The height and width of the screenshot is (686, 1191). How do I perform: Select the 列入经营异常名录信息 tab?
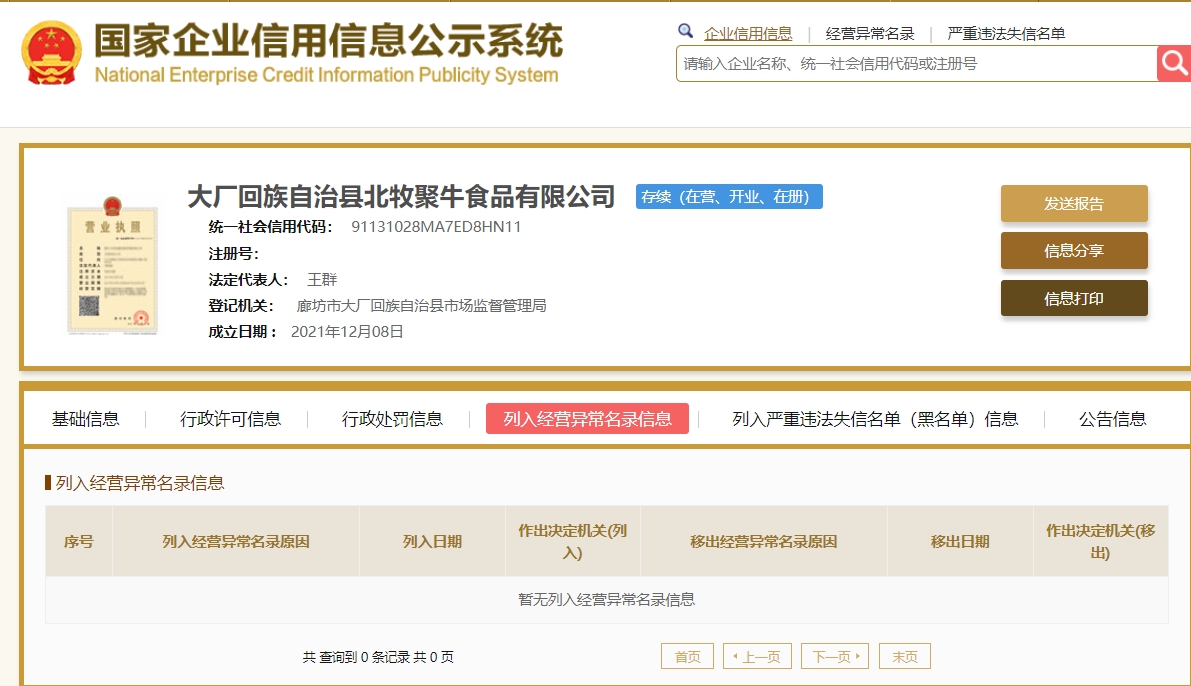tap(587, 419)
